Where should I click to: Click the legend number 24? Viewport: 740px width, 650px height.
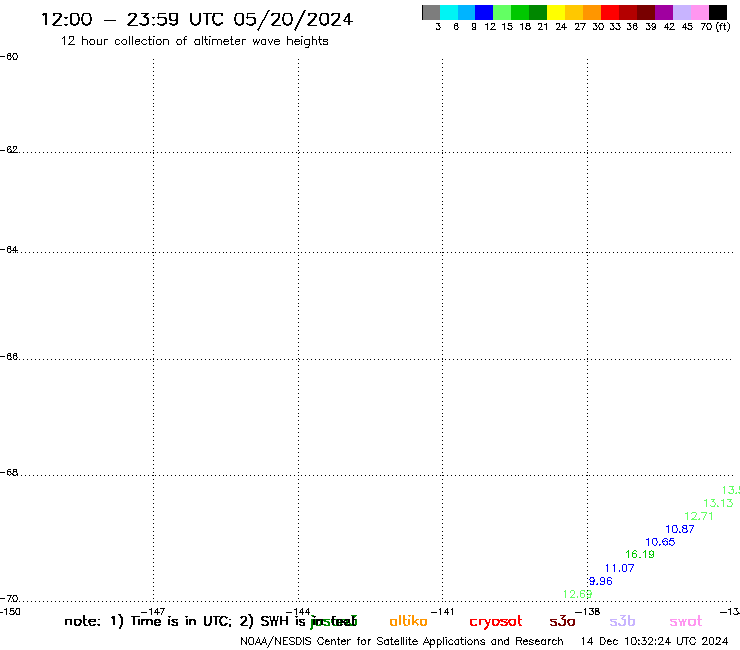tap(561, 27)
